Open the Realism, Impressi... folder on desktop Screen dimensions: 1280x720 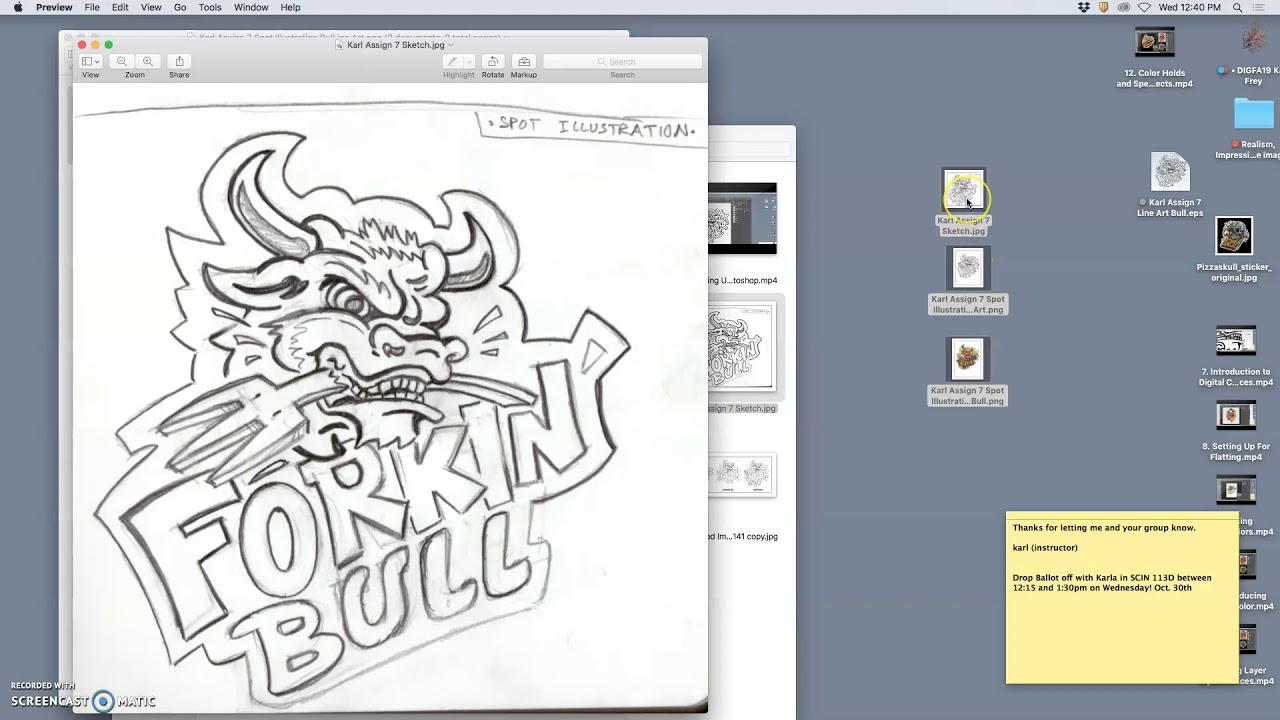click(1253, 128)
